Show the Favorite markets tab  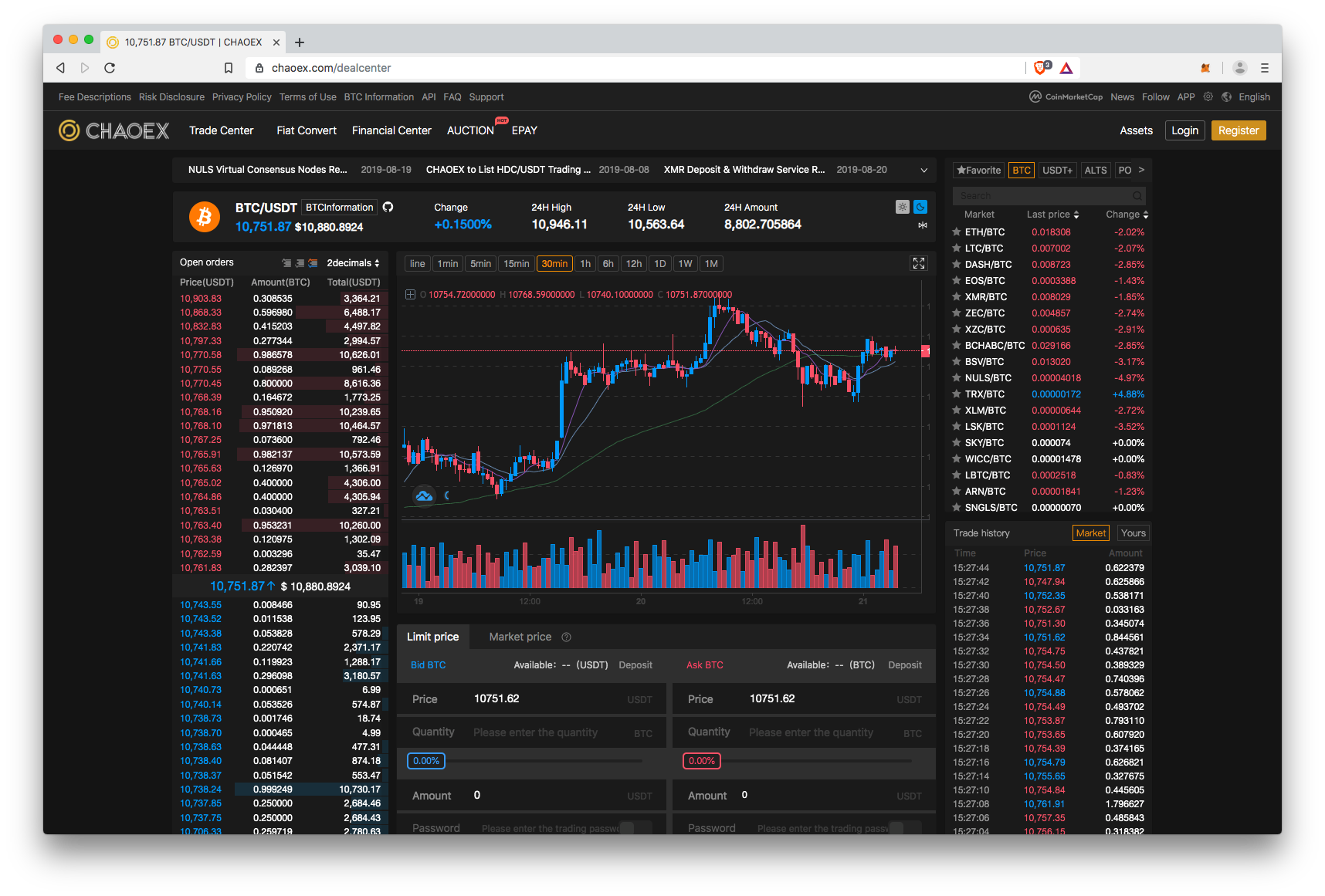point(979,171)
